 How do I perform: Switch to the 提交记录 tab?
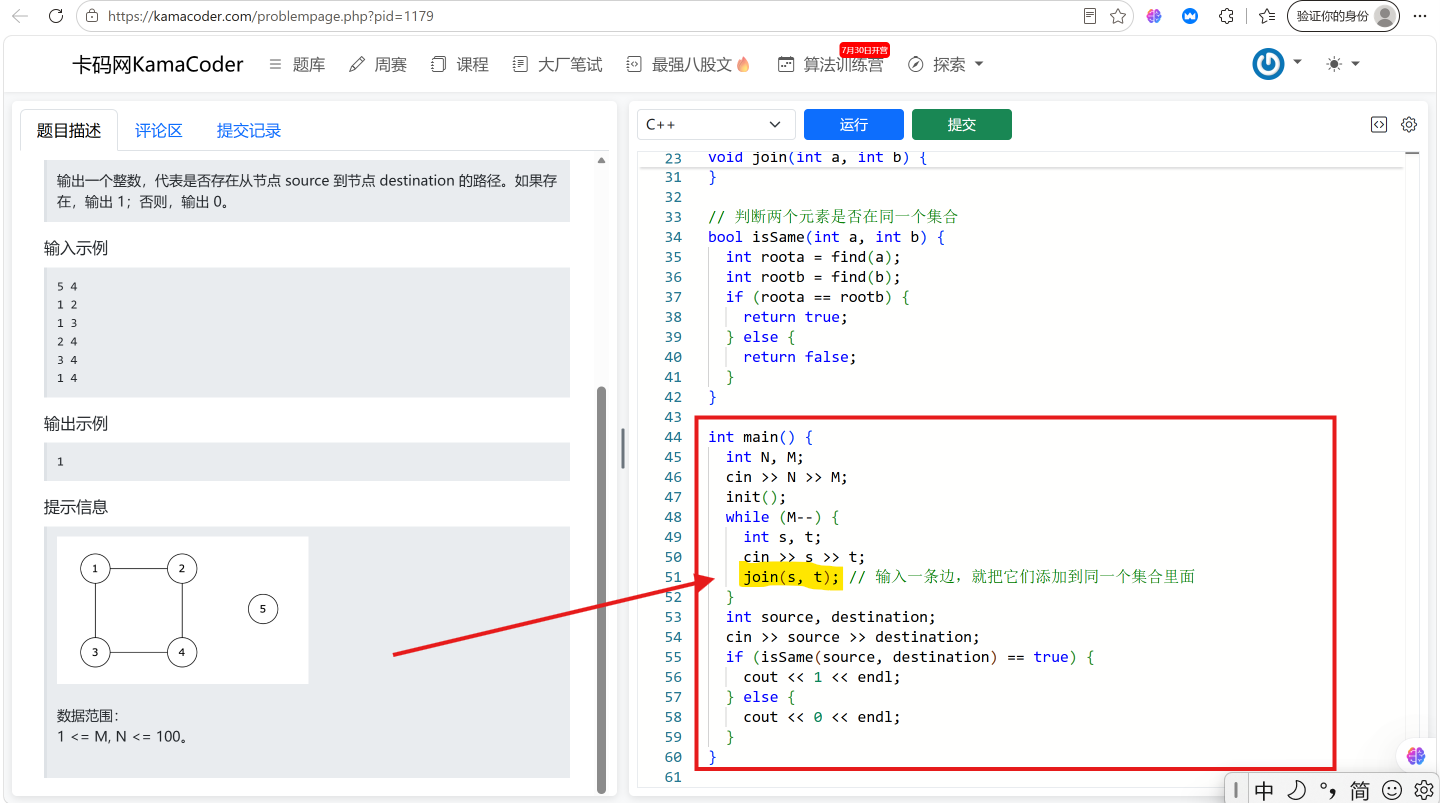tap(249, 130)
